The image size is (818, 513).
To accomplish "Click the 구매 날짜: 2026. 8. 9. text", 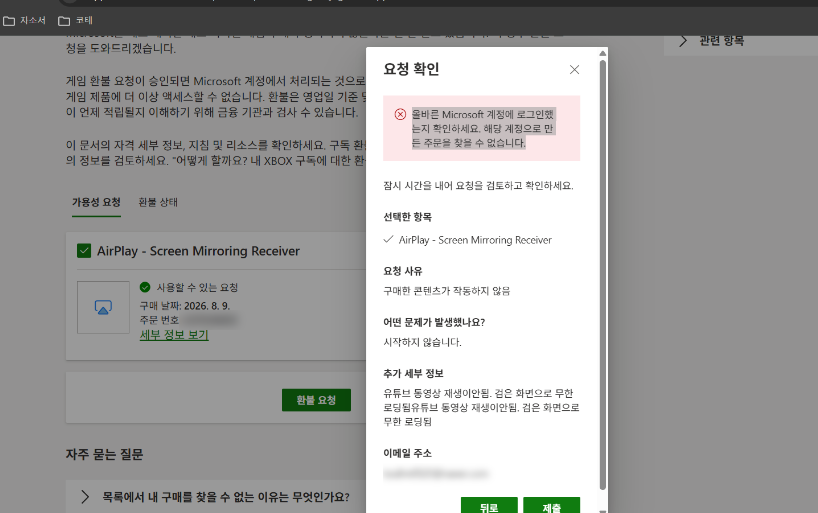I will (185, 306).
